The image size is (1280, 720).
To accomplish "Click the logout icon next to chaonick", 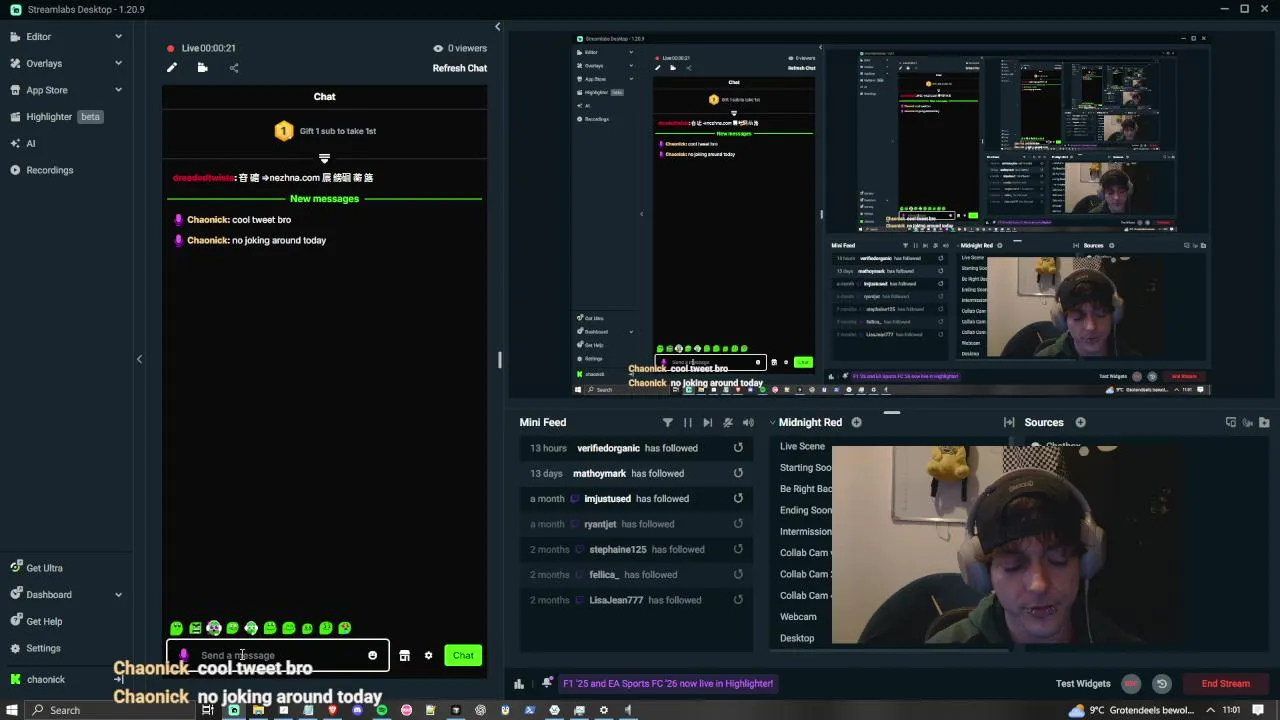I will [118, 679].
